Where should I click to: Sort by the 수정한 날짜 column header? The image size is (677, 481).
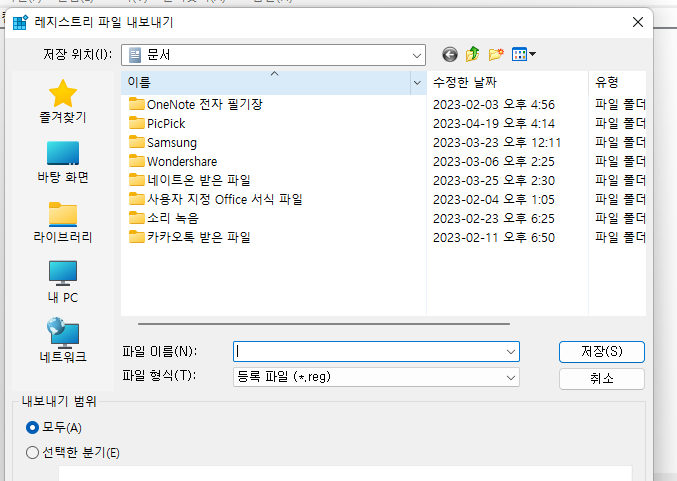(507, 82)
